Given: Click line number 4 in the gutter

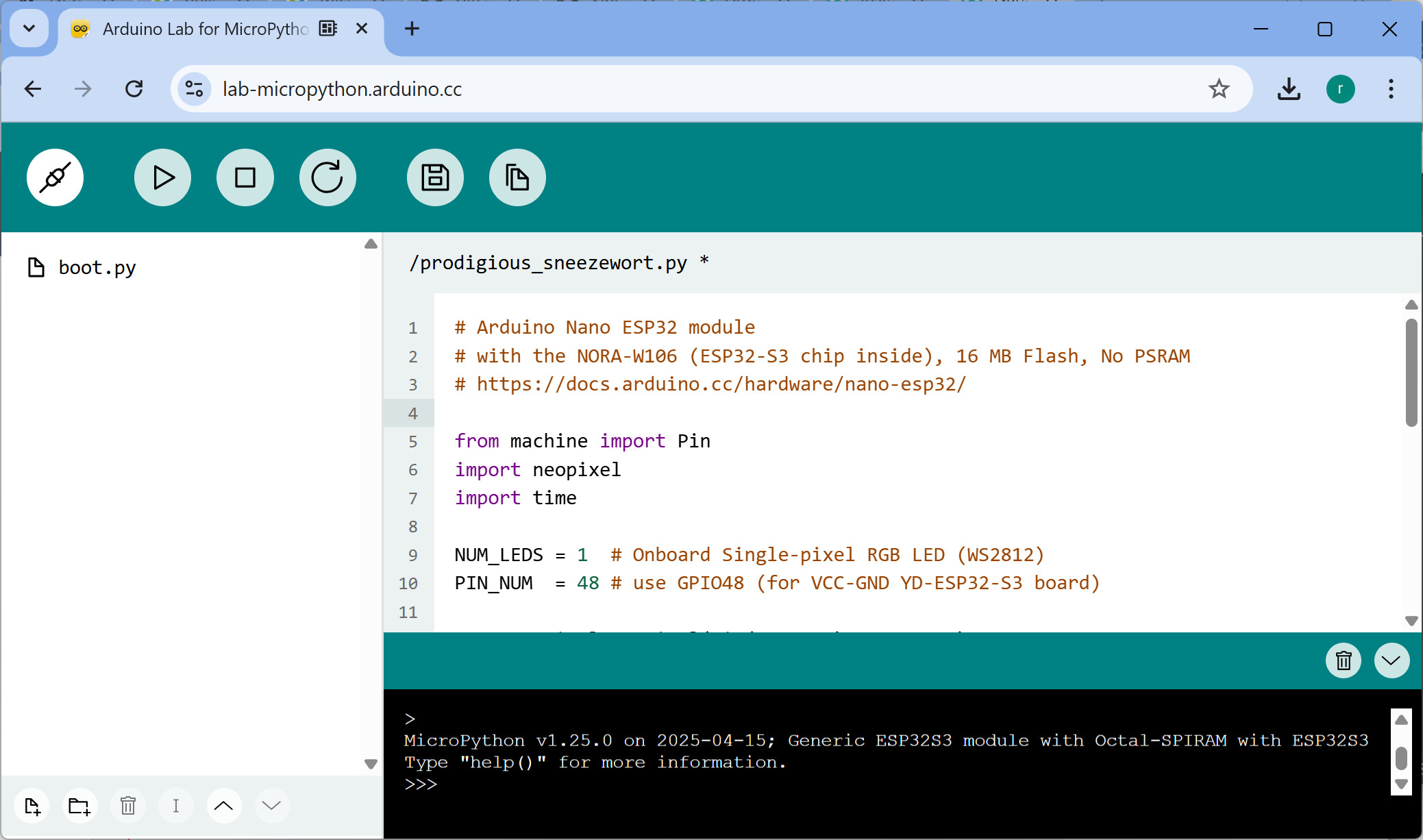Looking at the screenshot, I should 412,413.
